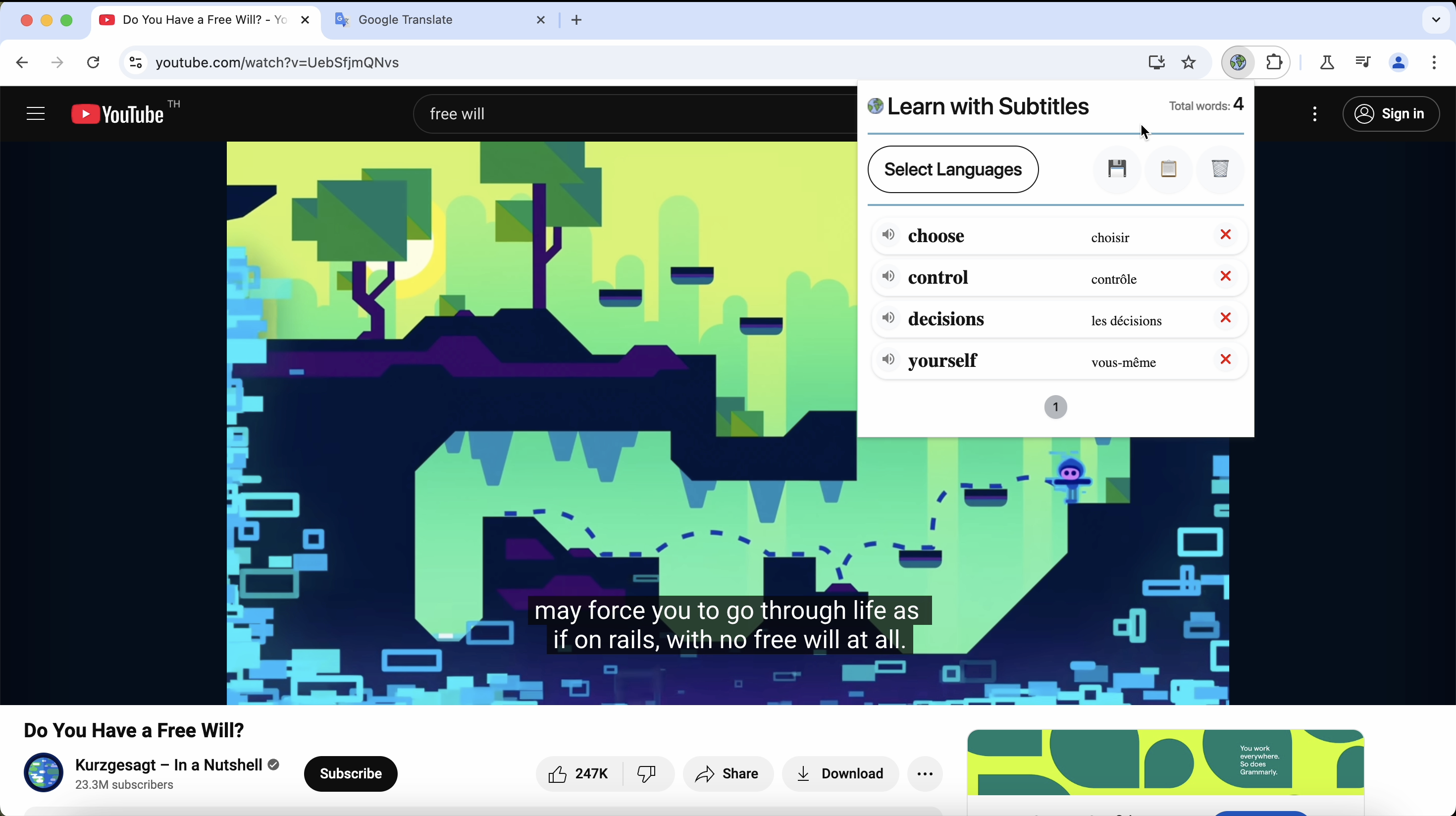Viewport: 1456px width, 816px height.
Task: Open the Select Languages dropdown
Action: 953,169
